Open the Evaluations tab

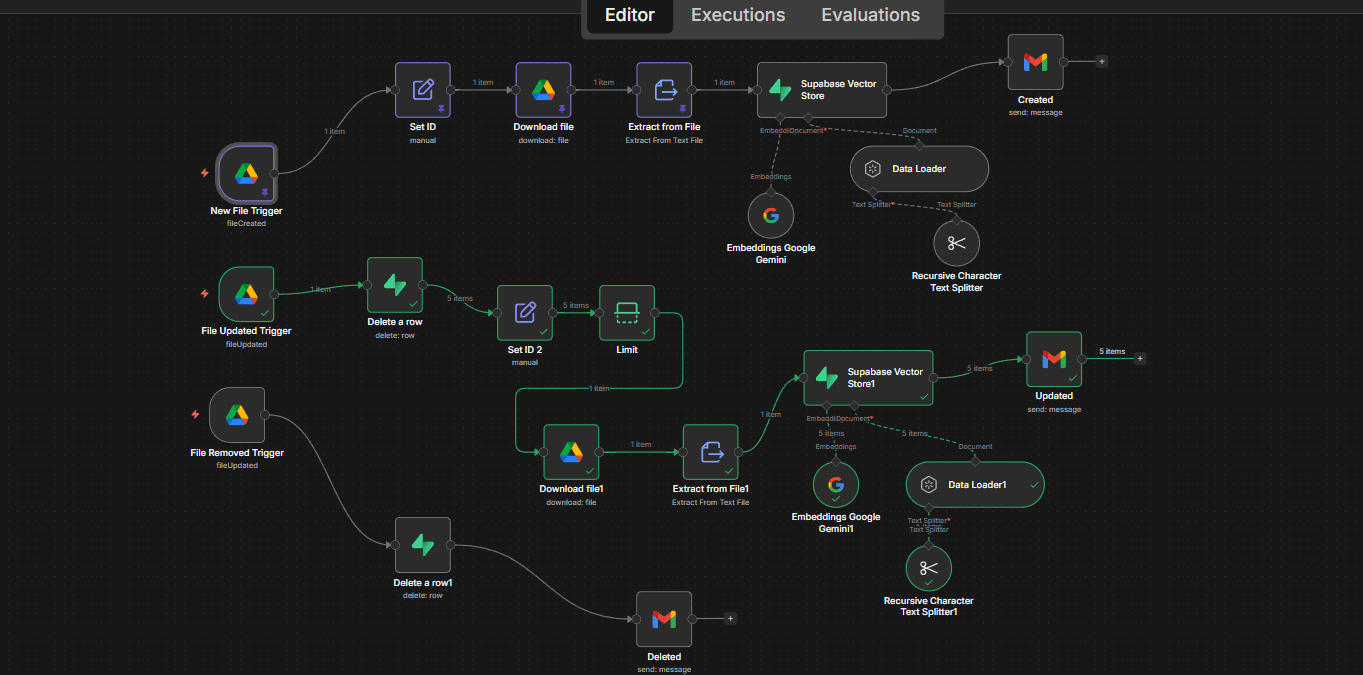click(x=870, y=15)
